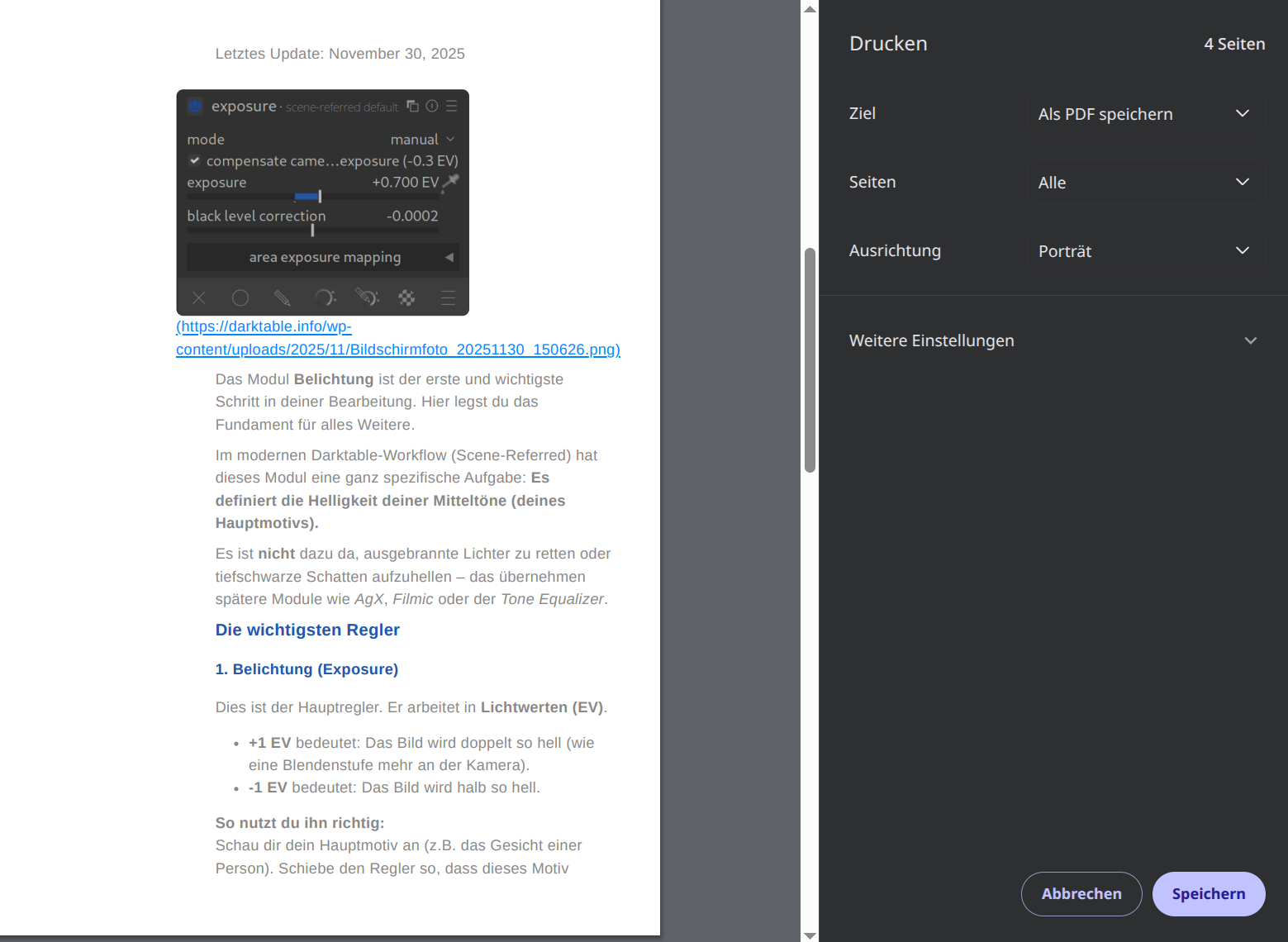Click the '4 Seiten' page count text

tap(1234, 44)
